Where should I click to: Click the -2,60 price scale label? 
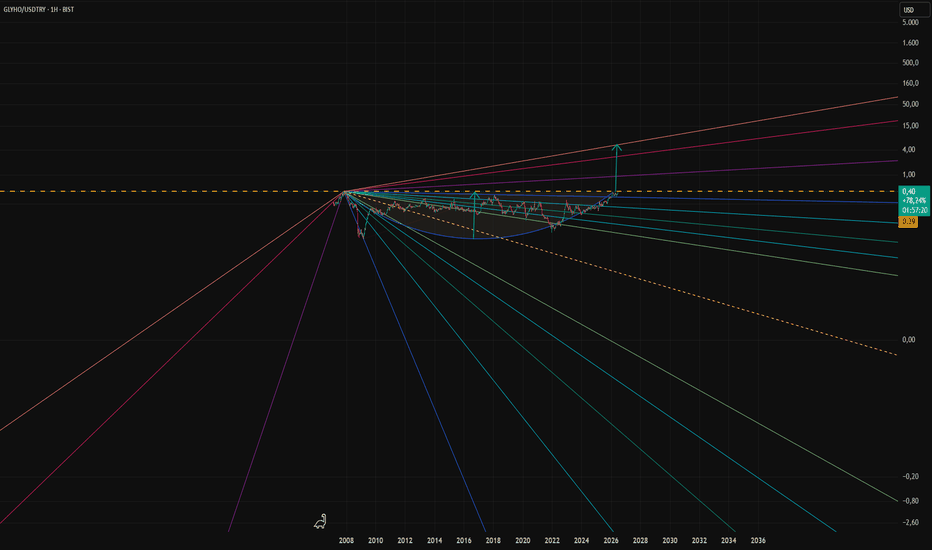point(911,522)
